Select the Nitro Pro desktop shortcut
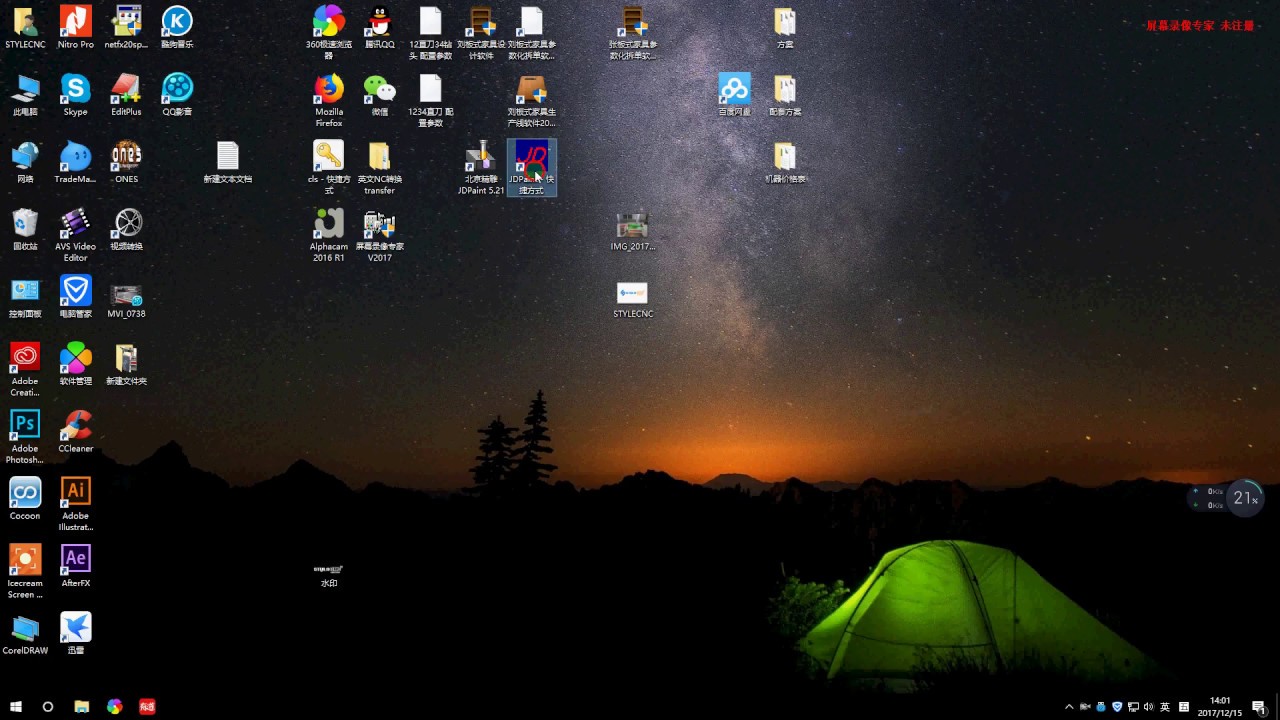The image size is (1280, 720). coord(75,22)
